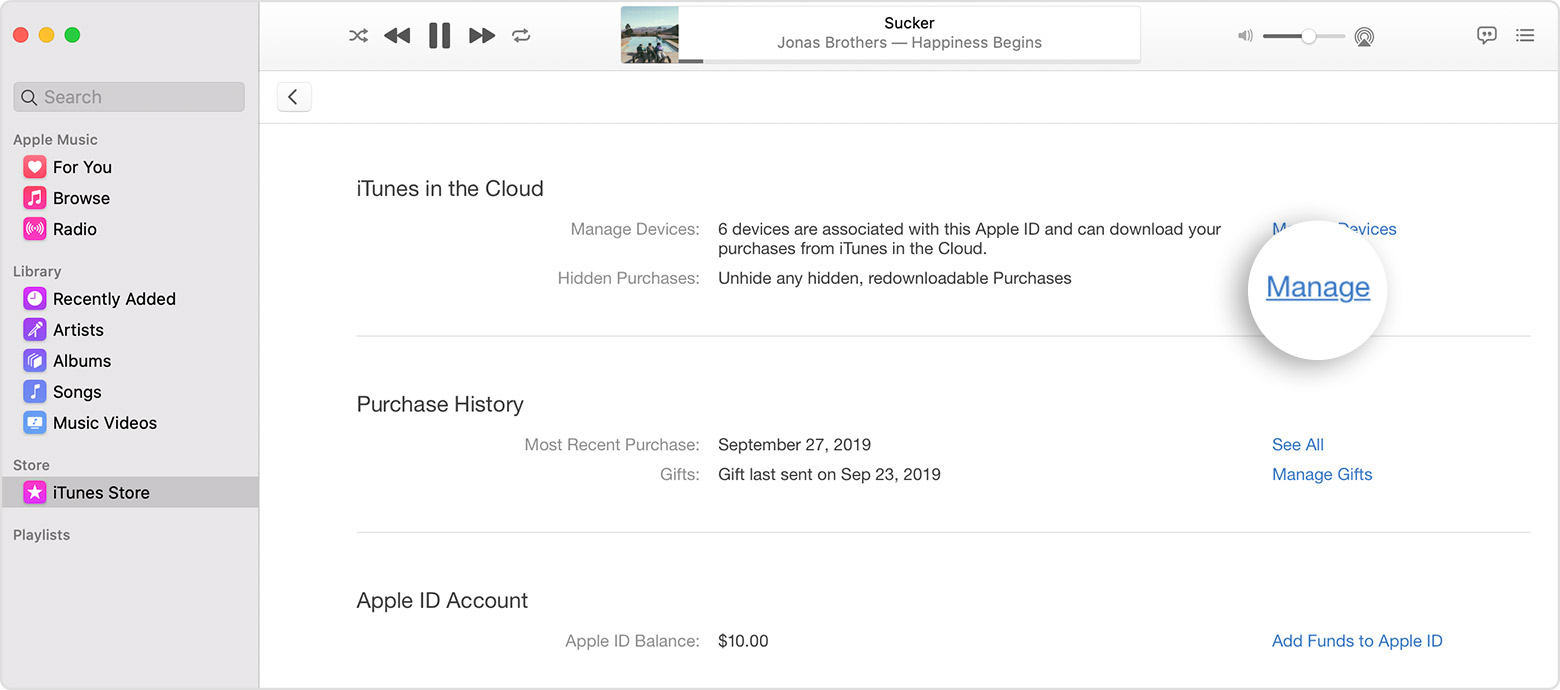Click the Manage hidden purchases link

[1317, 287]
